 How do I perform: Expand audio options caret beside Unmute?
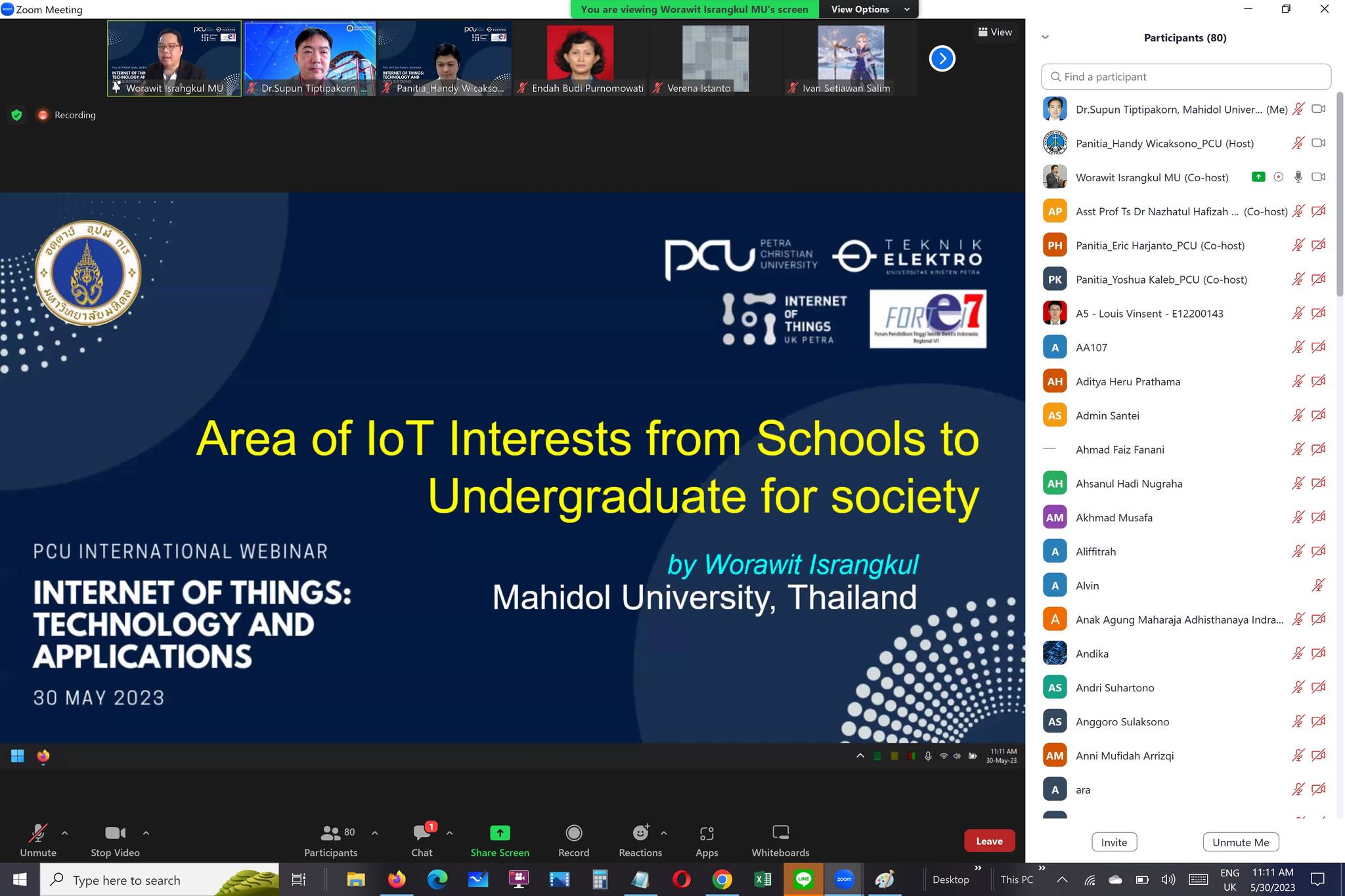pos(64,832)
